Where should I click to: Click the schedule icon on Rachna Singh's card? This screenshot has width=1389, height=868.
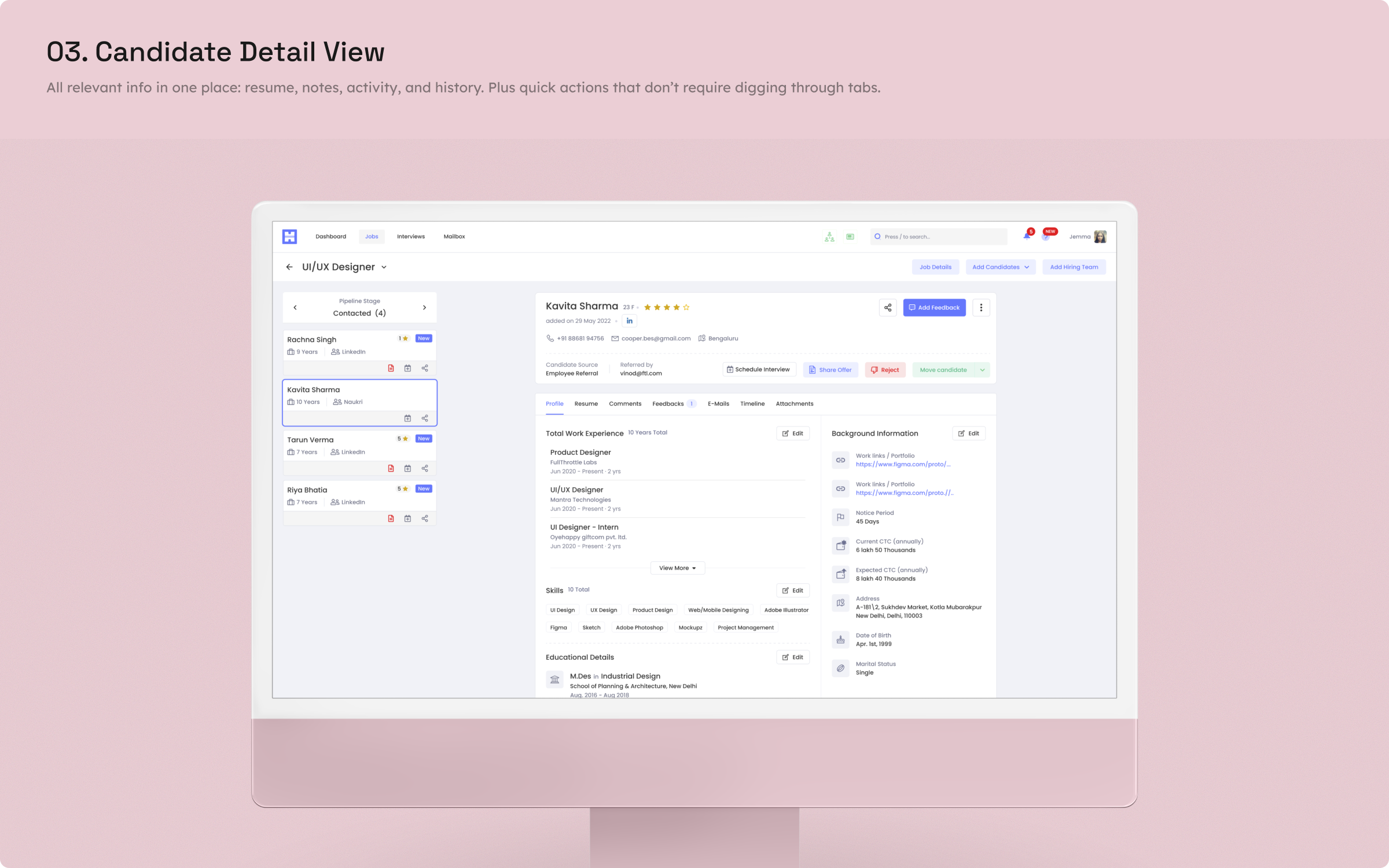(x=407, y=368)
